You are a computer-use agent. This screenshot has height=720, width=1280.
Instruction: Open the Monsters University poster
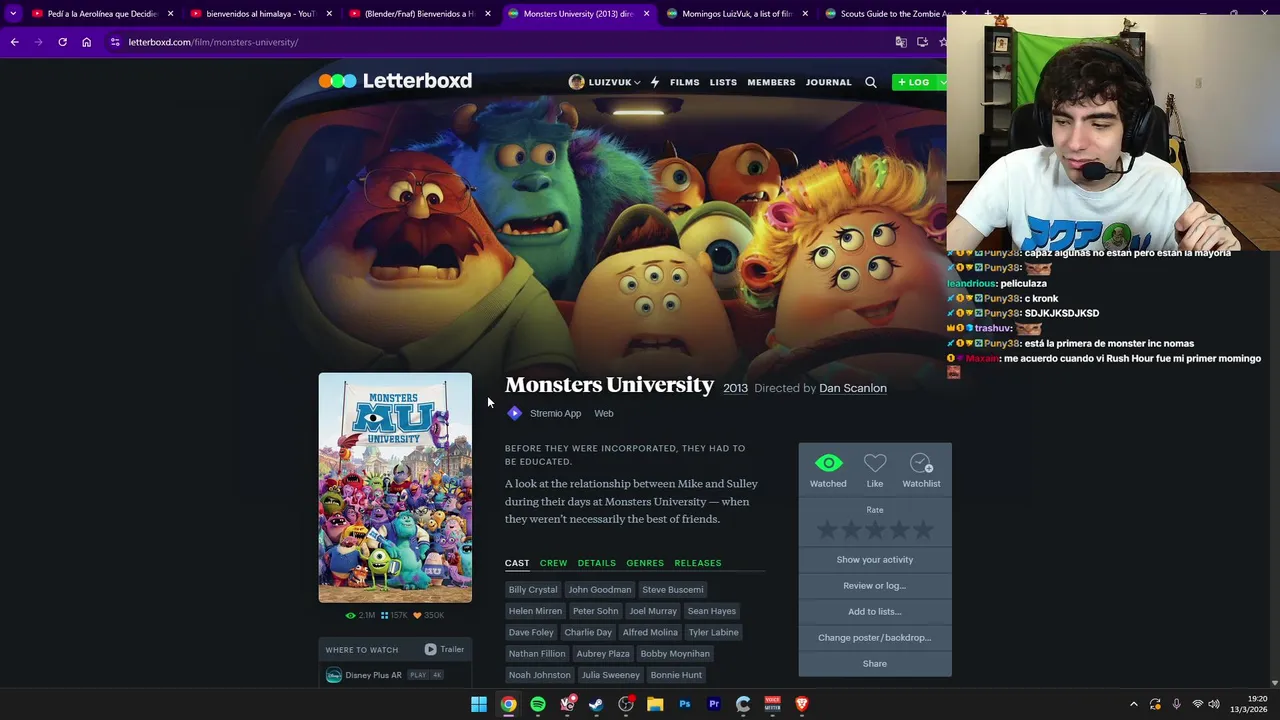[395, 488]
